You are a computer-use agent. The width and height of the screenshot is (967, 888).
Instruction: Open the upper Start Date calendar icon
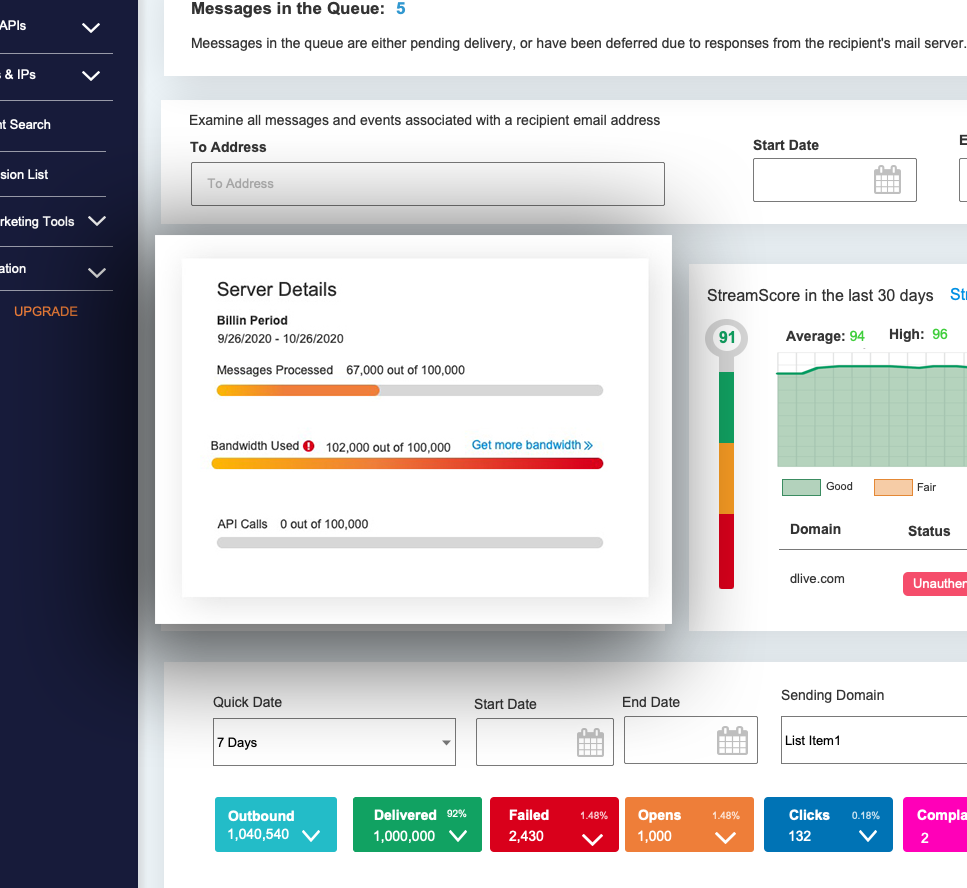point(887,179)
